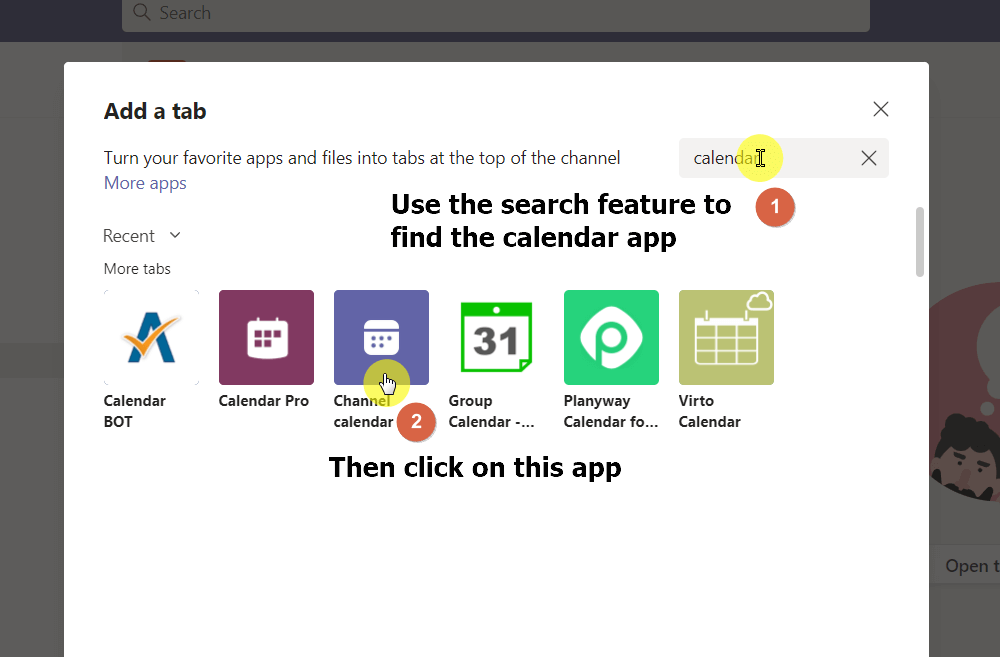This screenshot has width=1000, height=657.
Task: Pick the Group Calendar app icon
Action: click(x=496, y=337)
